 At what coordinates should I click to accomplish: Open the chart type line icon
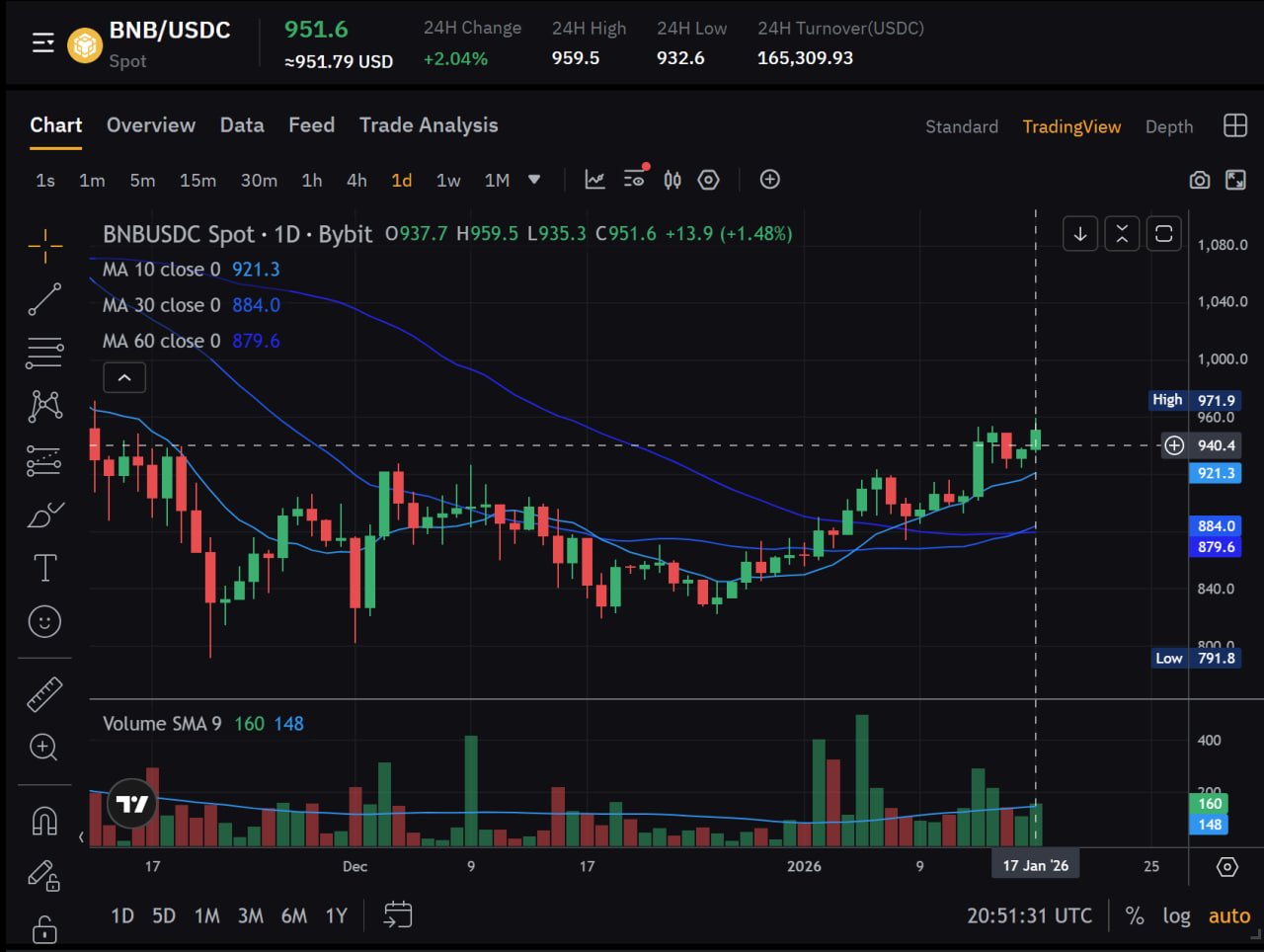coord(595,180)
